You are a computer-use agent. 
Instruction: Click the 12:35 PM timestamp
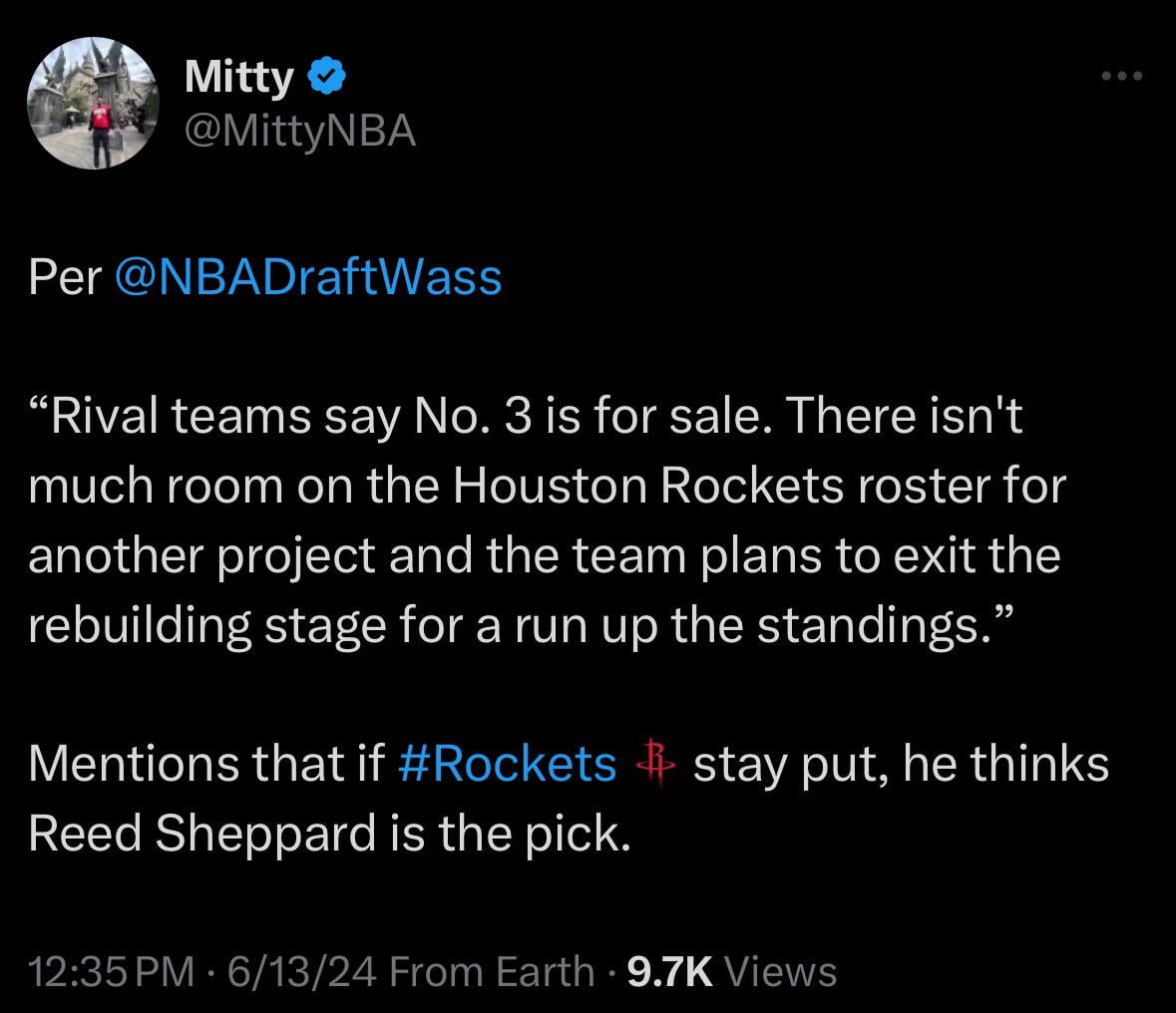[x=110, y=970]
